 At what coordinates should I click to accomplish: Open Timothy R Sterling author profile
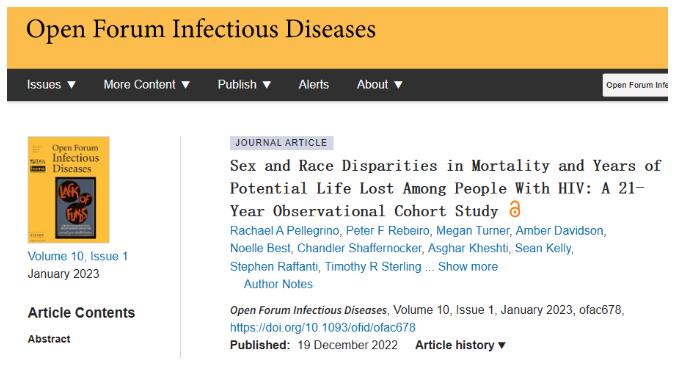373,267
